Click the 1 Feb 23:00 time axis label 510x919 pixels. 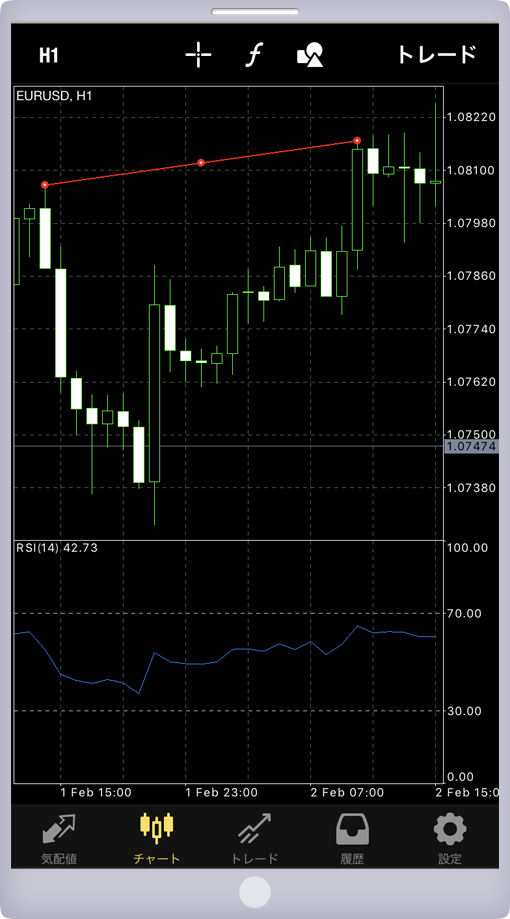click(x=222, y=792)
